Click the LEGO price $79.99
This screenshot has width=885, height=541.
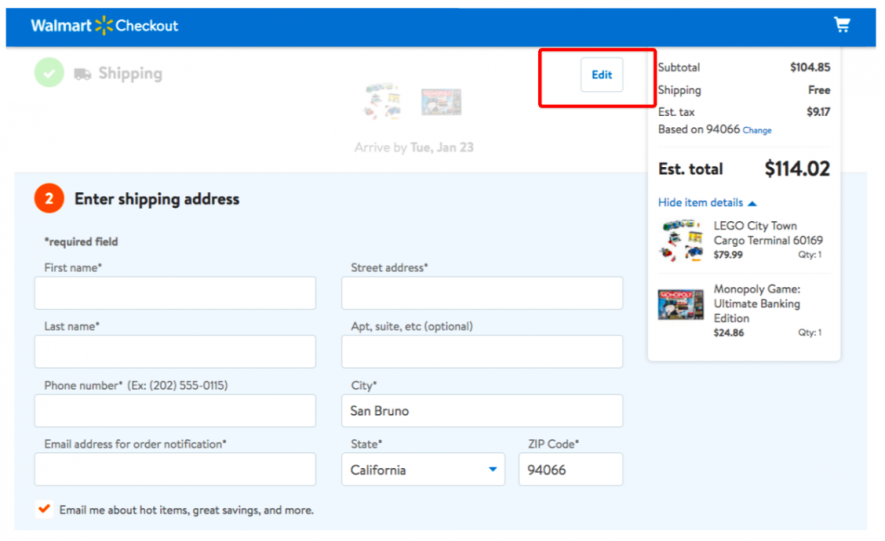(x=728, y=255)
